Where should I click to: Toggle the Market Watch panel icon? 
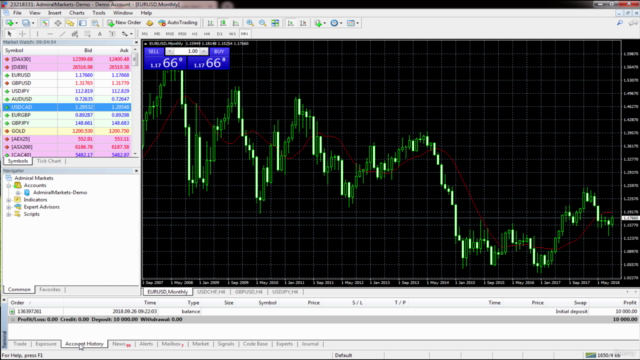pyautogui.click(x=45, y=23)
